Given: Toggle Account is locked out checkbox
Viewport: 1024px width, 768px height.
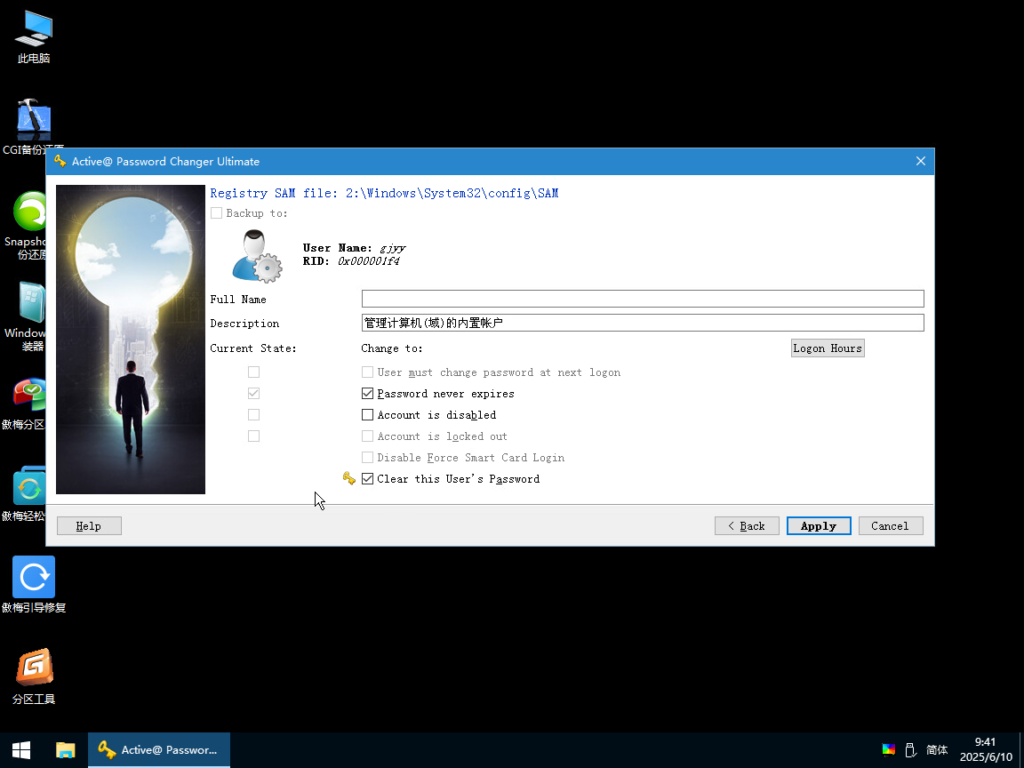Looking at the screenshot, I should (368, 436).
